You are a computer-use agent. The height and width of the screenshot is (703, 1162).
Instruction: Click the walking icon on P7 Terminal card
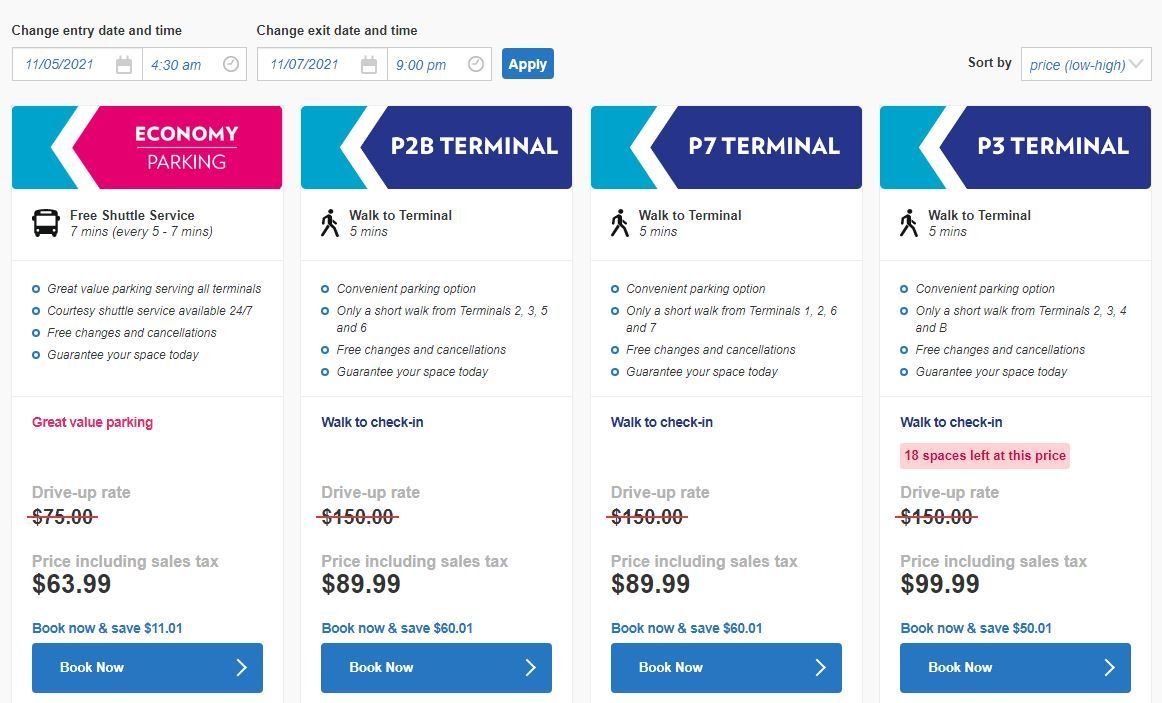(x=619, y=222)
